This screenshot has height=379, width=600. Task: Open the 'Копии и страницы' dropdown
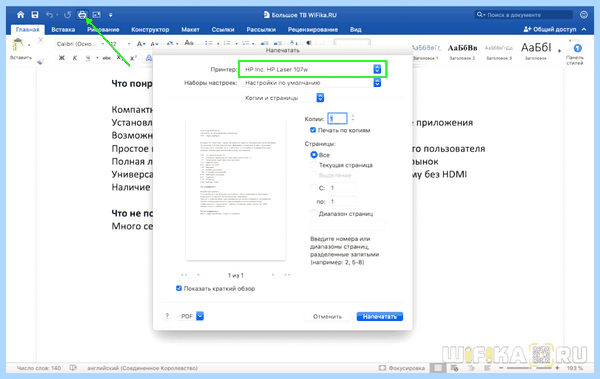pyautogui.click(x=283, y=98)
